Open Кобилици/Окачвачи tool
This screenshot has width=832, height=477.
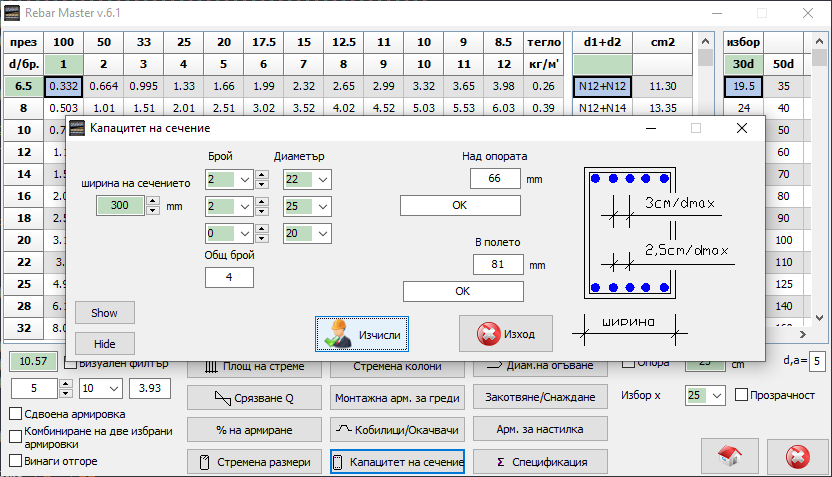tap(398, 430)
